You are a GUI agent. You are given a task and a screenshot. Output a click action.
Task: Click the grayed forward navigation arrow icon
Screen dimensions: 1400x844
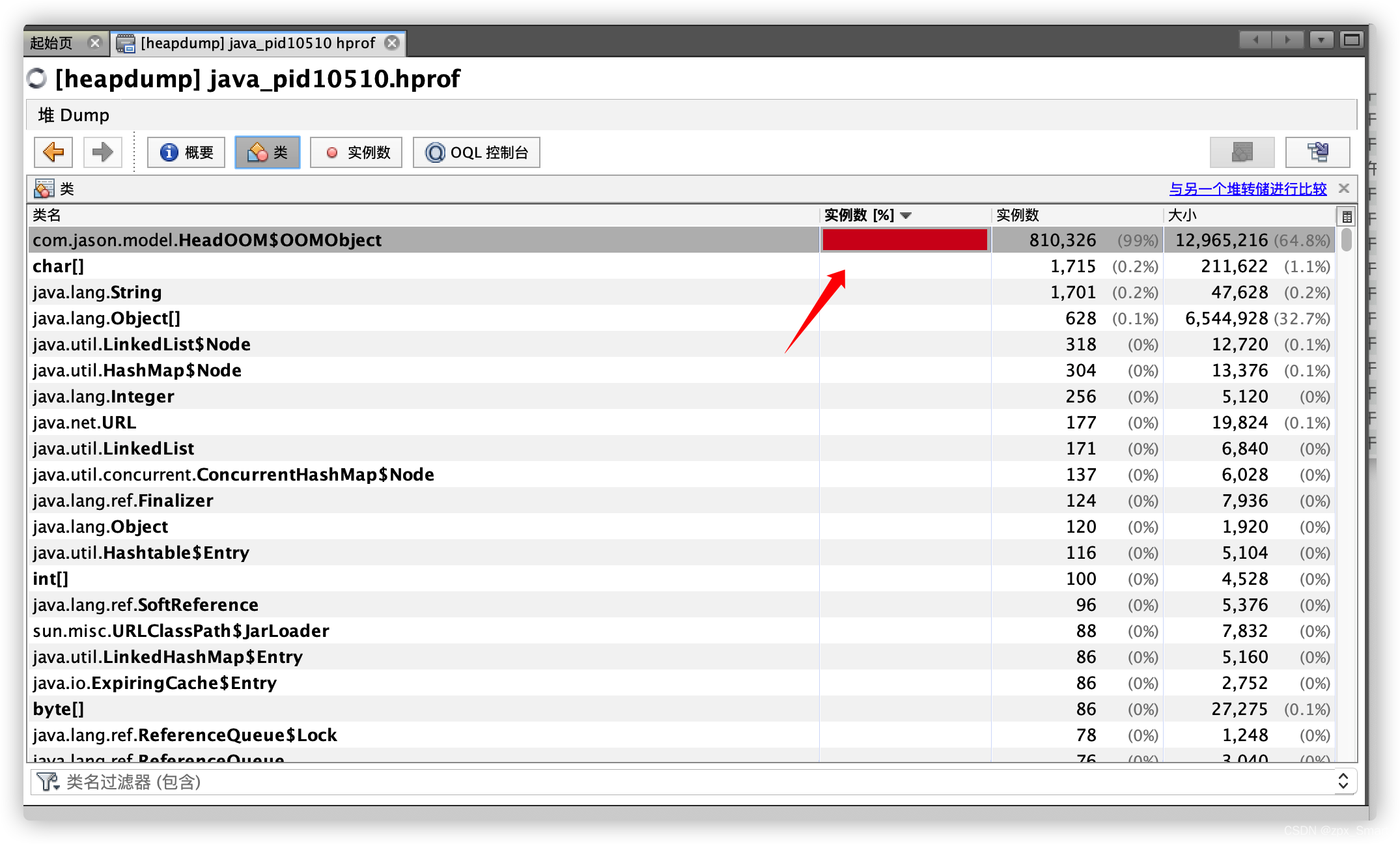102,152
